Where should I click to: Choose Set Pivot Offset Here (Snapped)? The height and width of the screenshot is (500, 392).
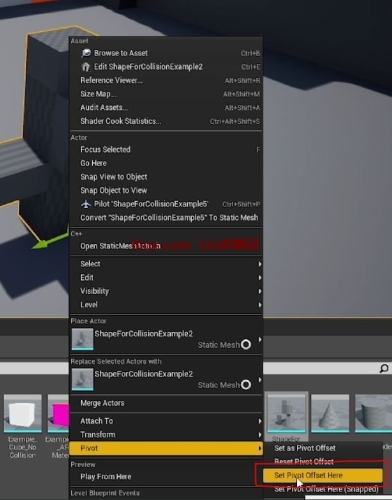323,489
